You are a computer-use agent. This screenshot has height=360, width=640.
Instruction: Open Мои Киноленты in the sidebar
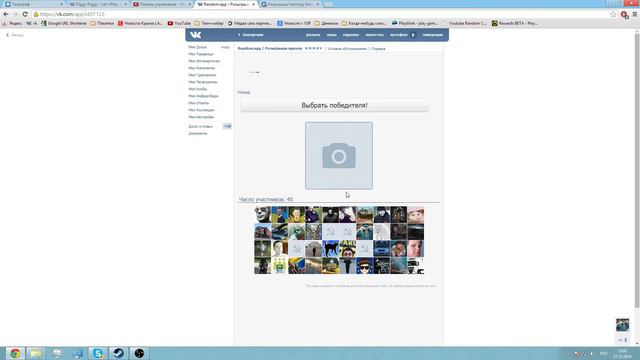202,68
